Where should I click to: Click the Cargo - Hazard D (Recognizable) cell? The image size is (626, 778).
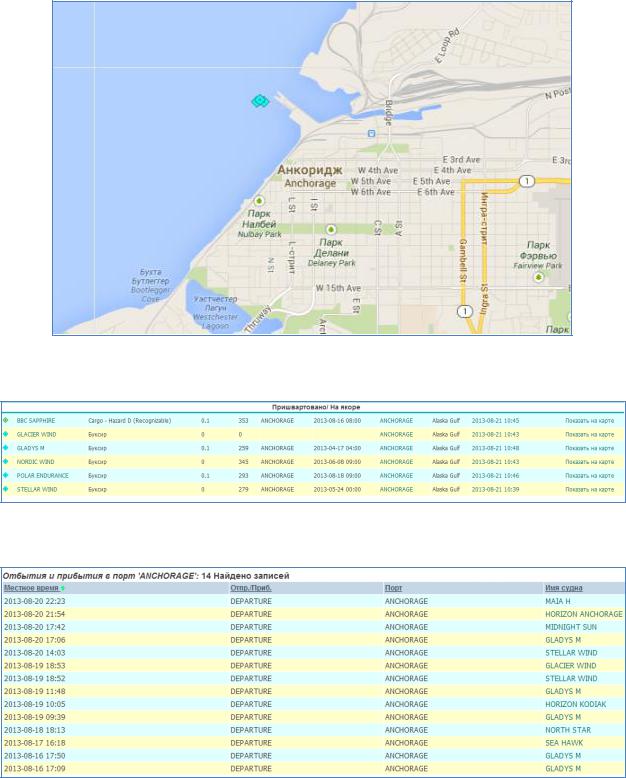tap(129, 421)
